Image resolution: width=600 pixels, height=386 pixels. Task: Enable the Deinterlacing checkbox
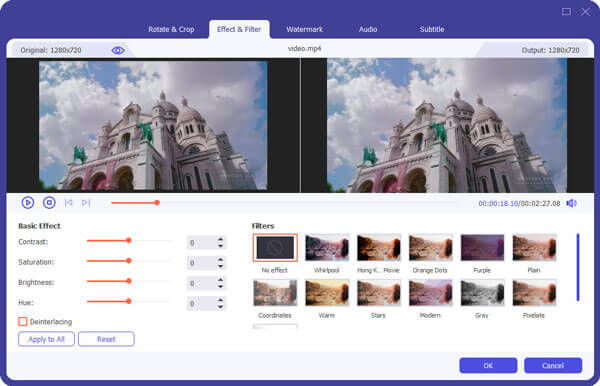coord(23,321)
